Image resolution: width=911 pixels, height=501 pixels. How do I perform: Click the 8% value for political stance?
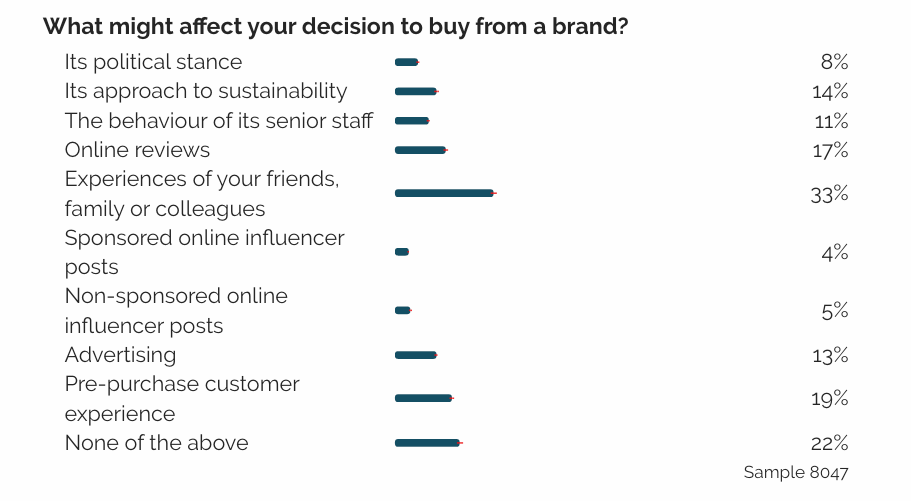pos(834,62)
